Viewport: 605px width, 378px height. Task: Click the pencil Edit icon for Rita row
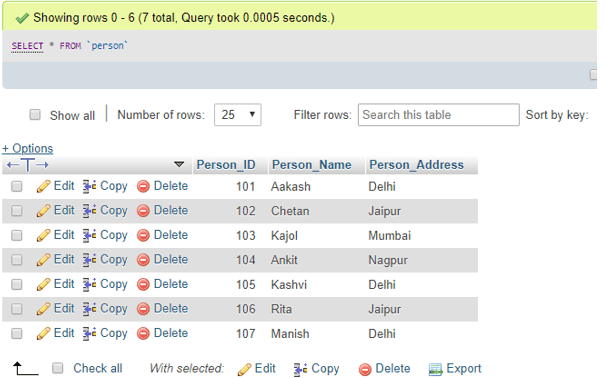pyautogui.click(x=43, y=309)
